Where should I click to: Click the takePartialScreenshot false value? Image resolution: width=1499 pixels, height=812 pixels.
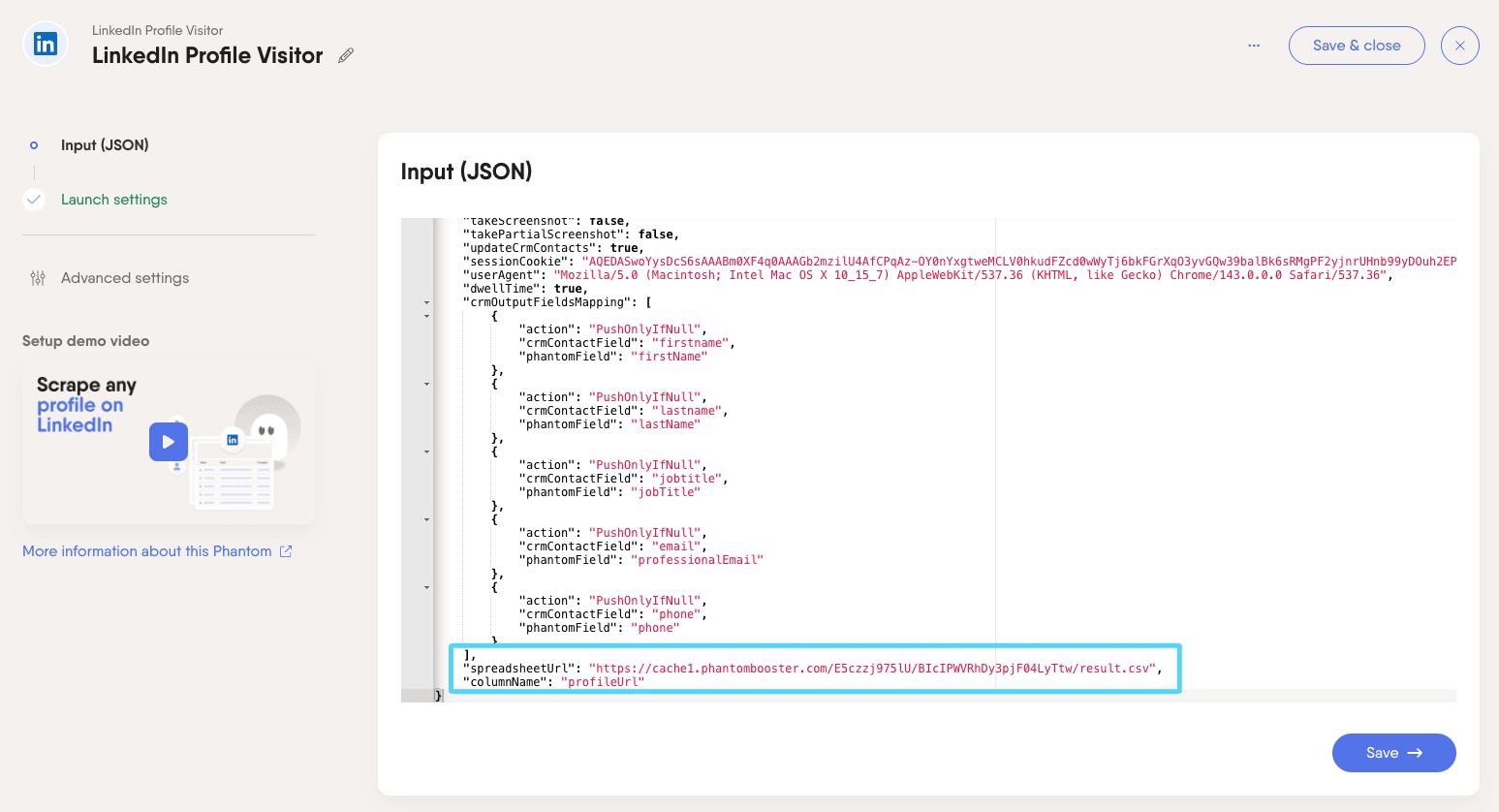click(655, 234)
